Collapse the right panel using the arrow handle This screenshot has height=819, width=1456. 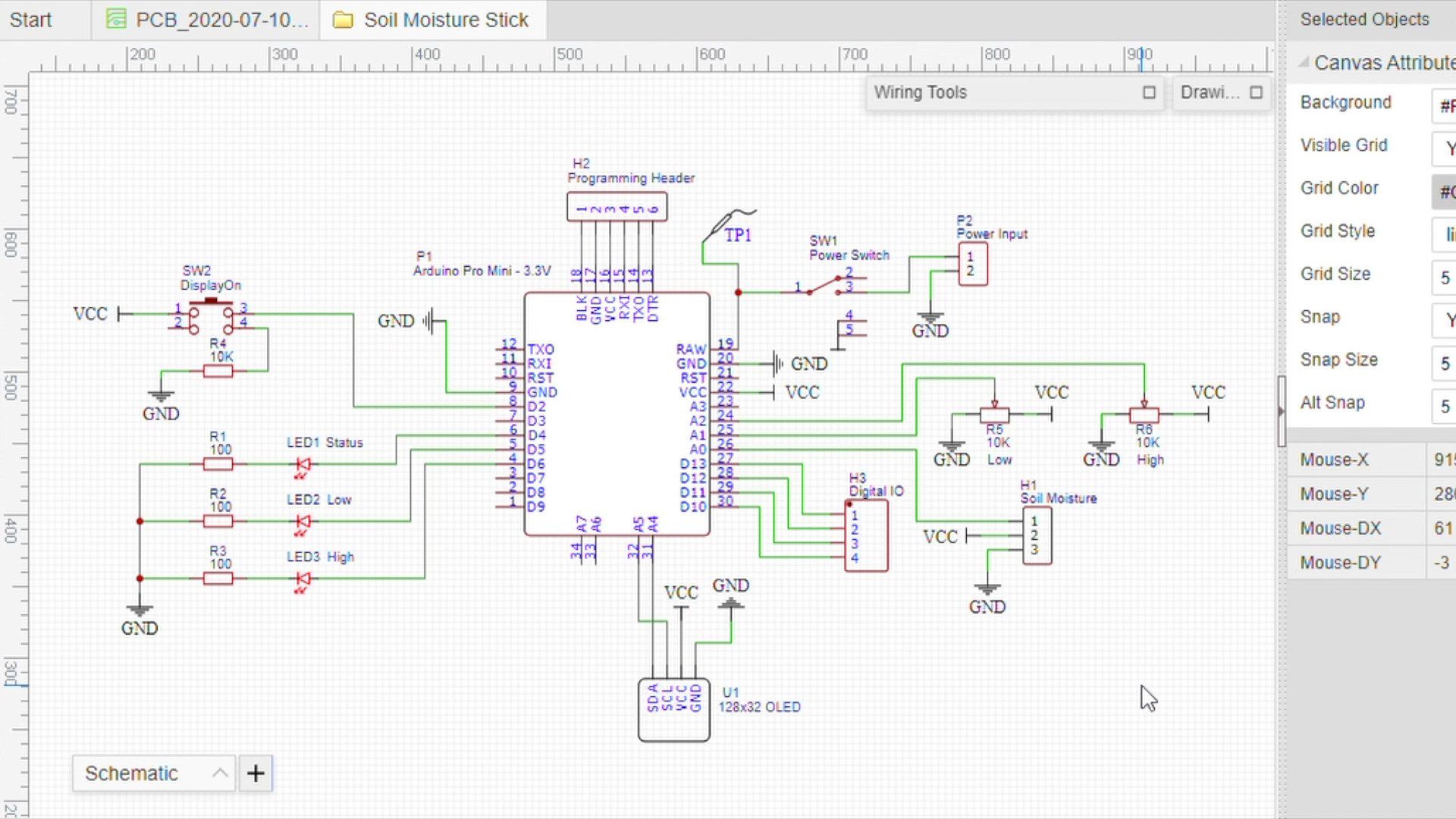(x=1282, y=409)
